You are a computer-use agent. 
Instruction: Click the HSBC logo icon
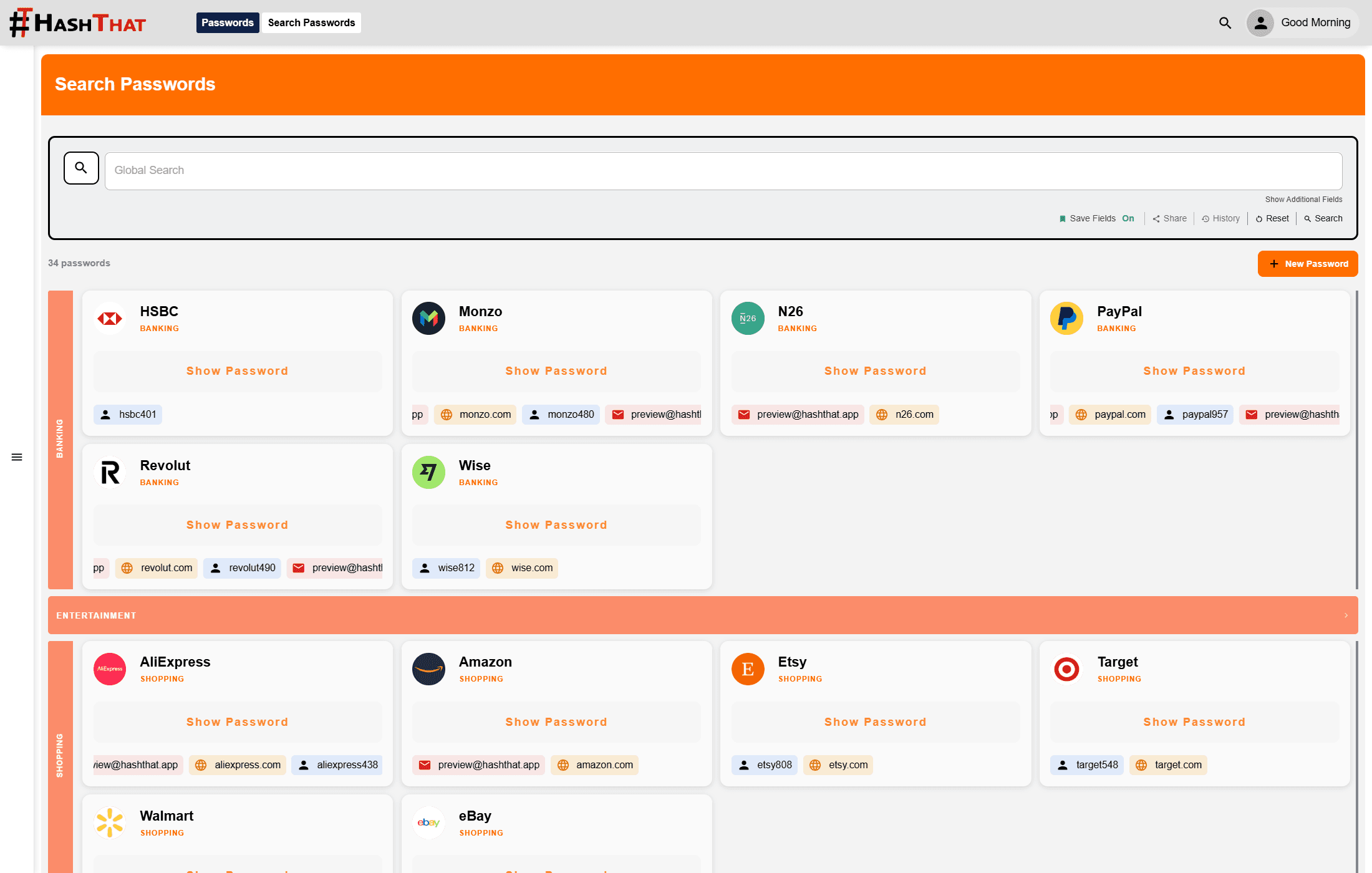(110, 318)
